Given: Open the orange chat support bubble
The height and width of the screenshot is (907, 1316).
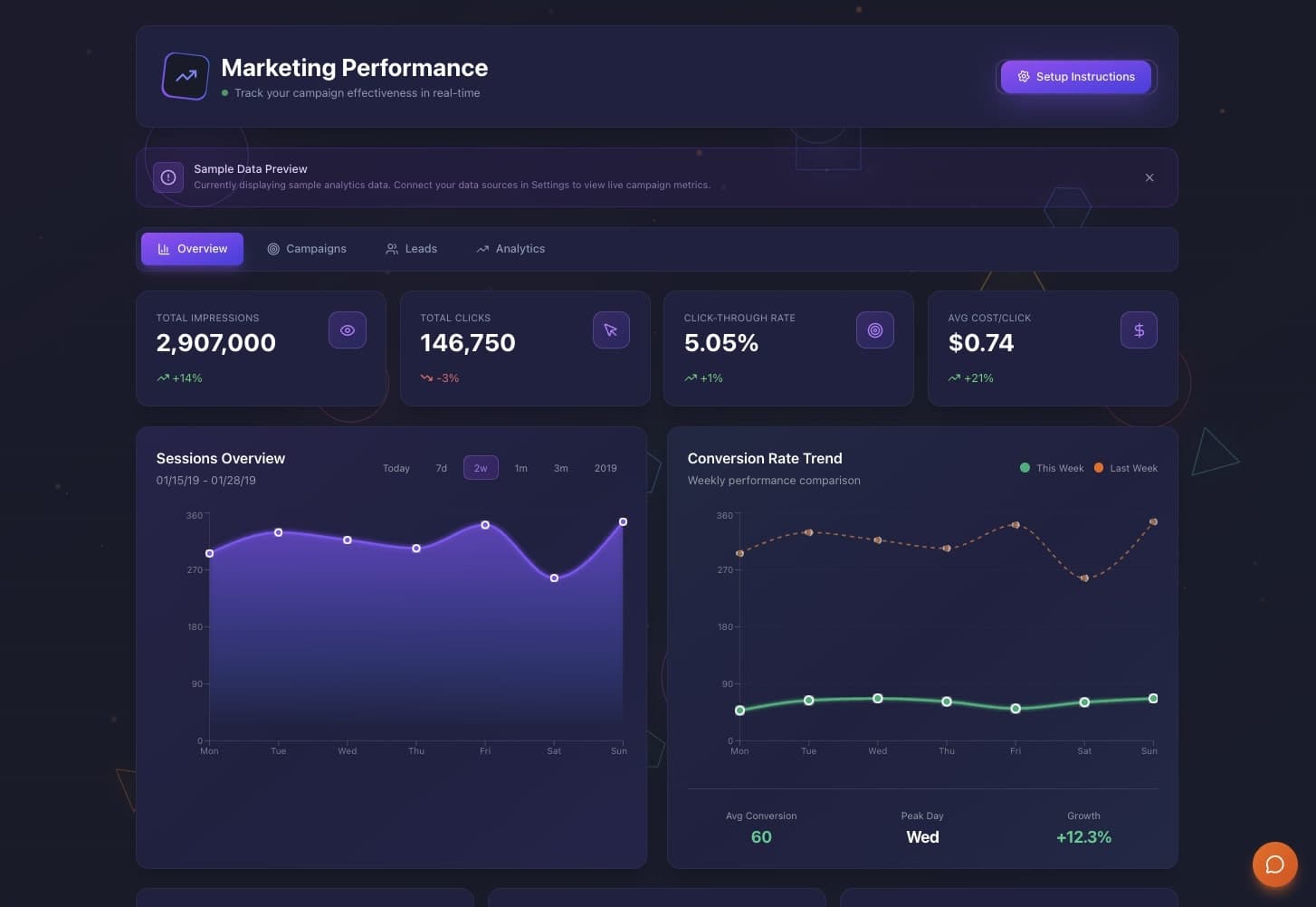Looking at the screenshot, I should [x=1275, y=864].
